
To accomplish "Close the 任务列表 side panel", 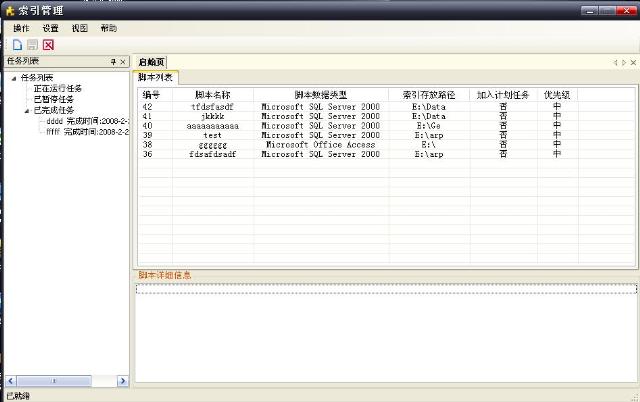I will [x=123, y=62].
